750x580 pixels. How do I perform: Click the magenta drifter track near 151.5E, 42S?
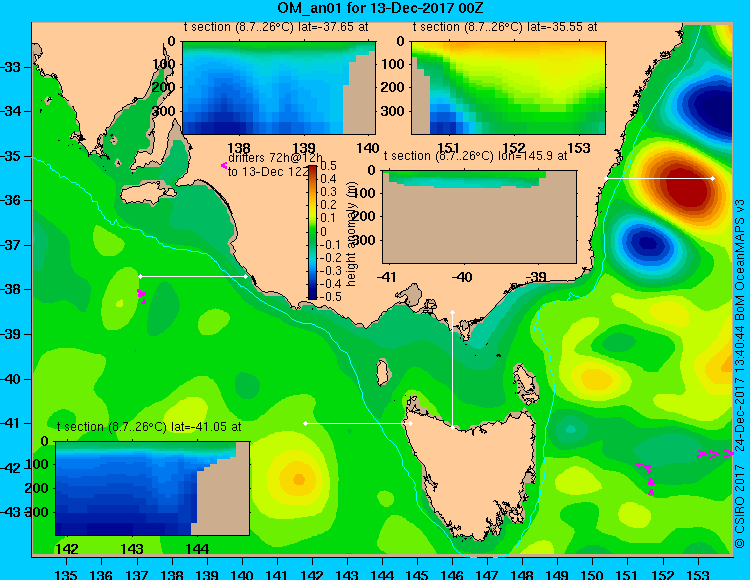click(x=647, y=478)
